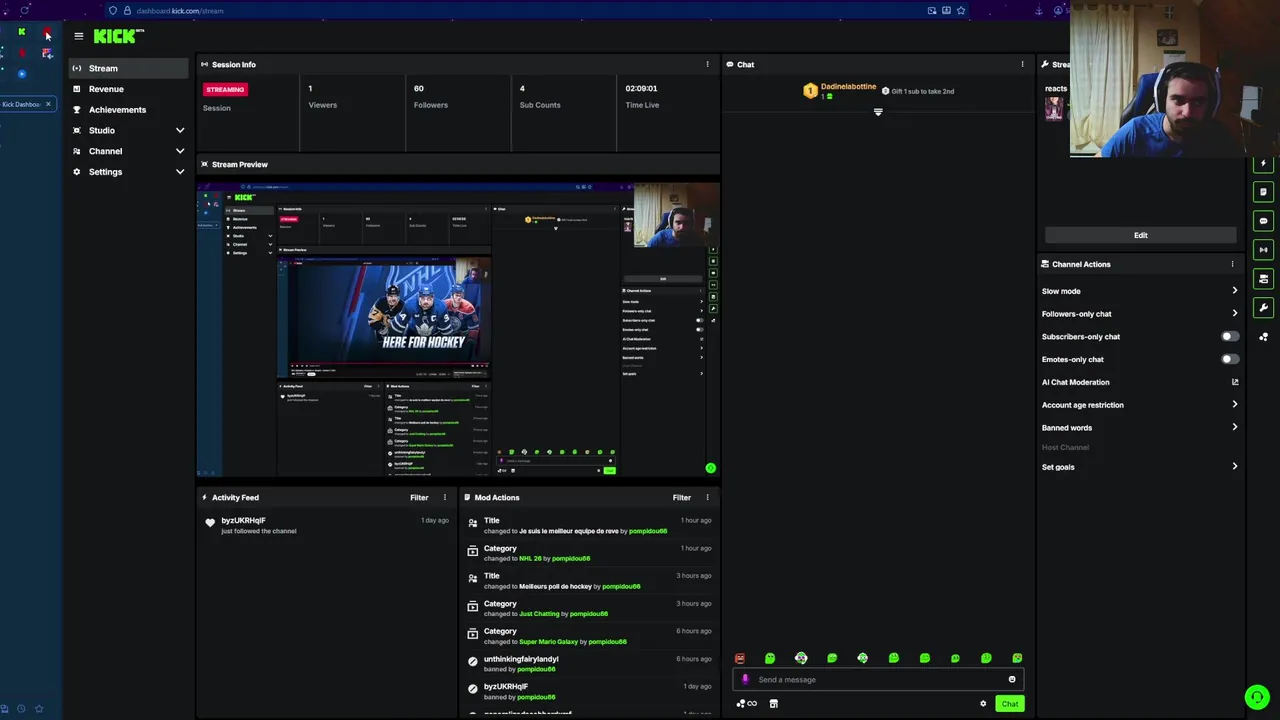Open the Mod Actions three-dot menu
This screenshot has width=1280, height=720.
(x=707, y=497)
